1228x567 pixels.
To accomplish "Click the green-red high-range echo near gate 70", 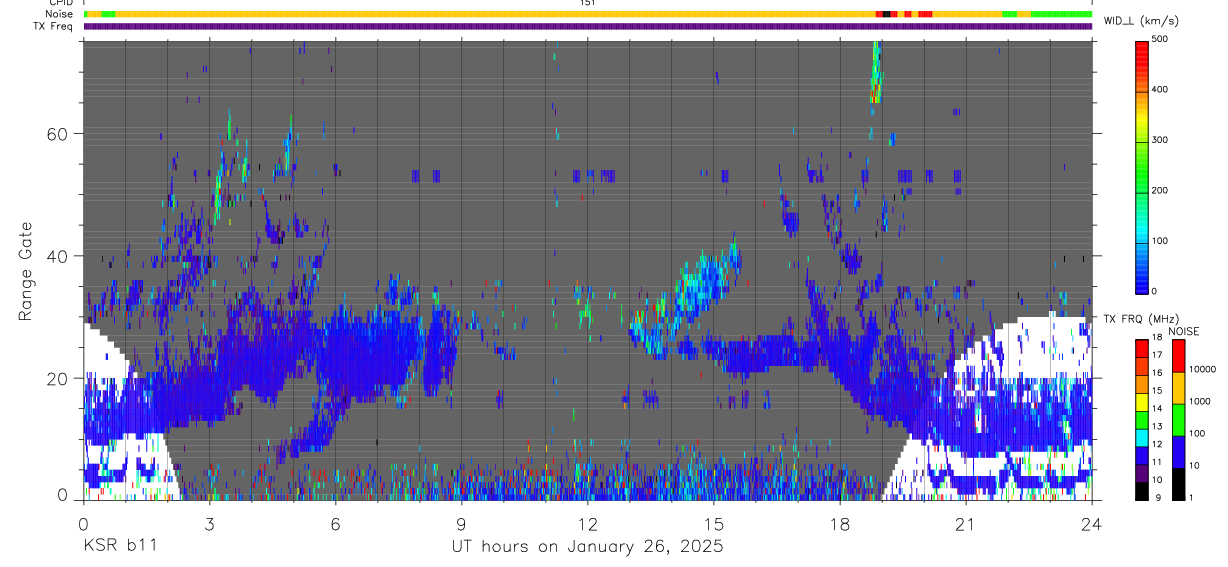I will coord(876,72).
